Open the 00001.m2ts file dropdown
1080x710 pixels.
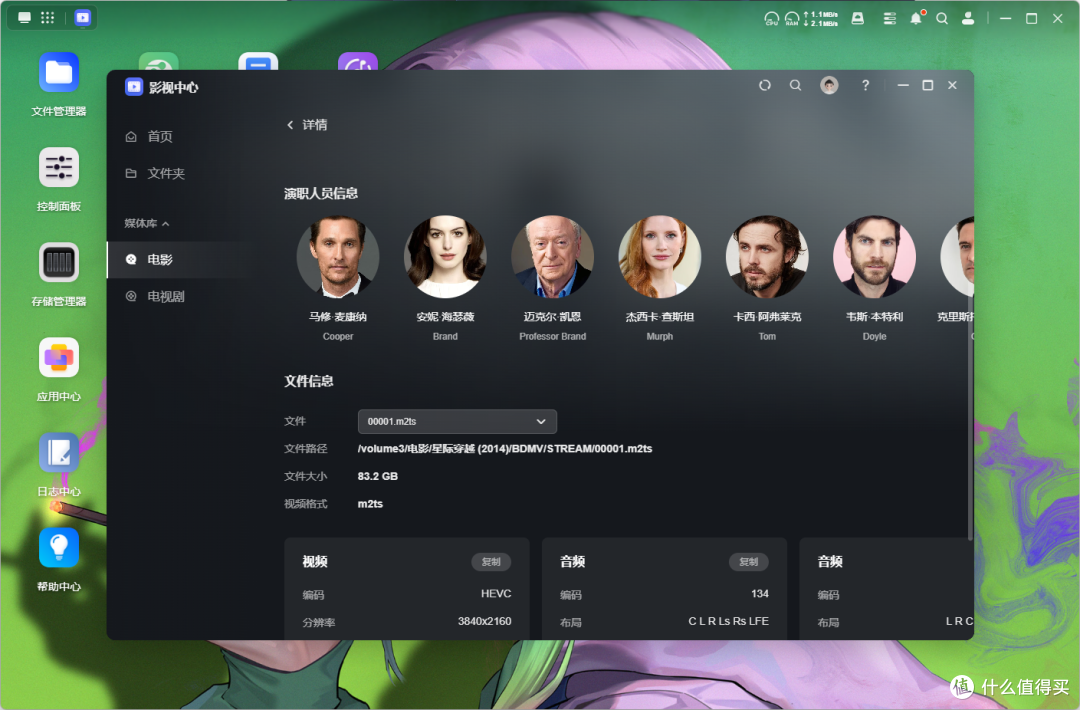(457, 421)
